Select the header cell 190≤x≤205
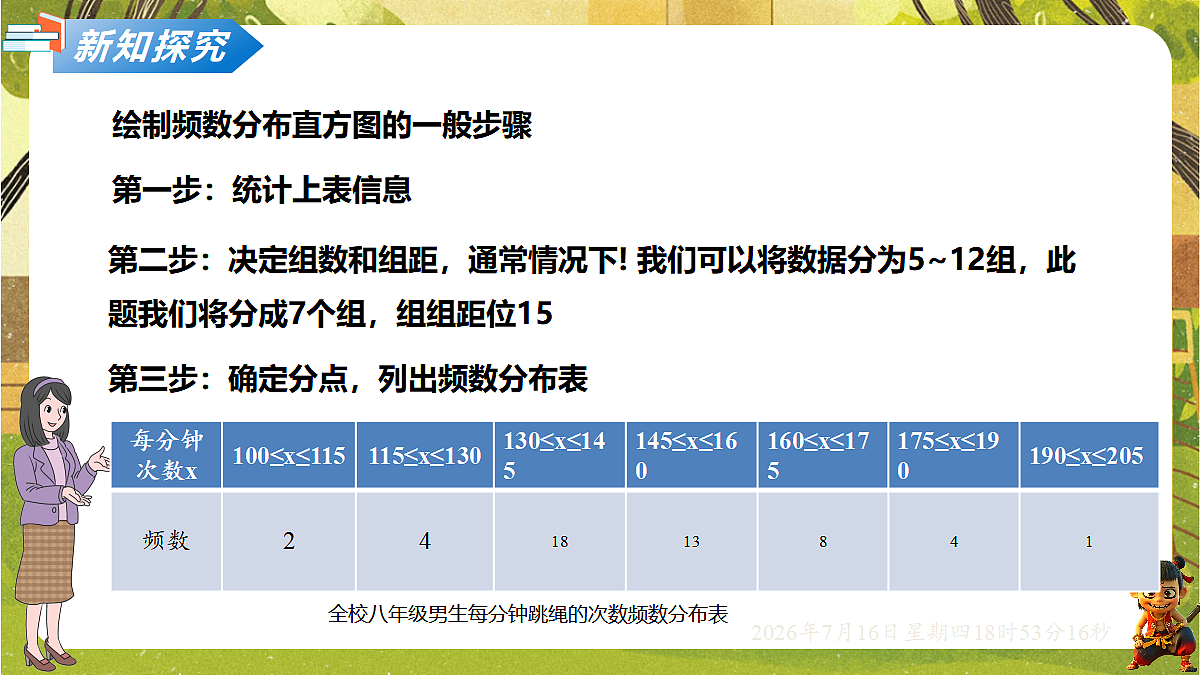 [1089, 455]
